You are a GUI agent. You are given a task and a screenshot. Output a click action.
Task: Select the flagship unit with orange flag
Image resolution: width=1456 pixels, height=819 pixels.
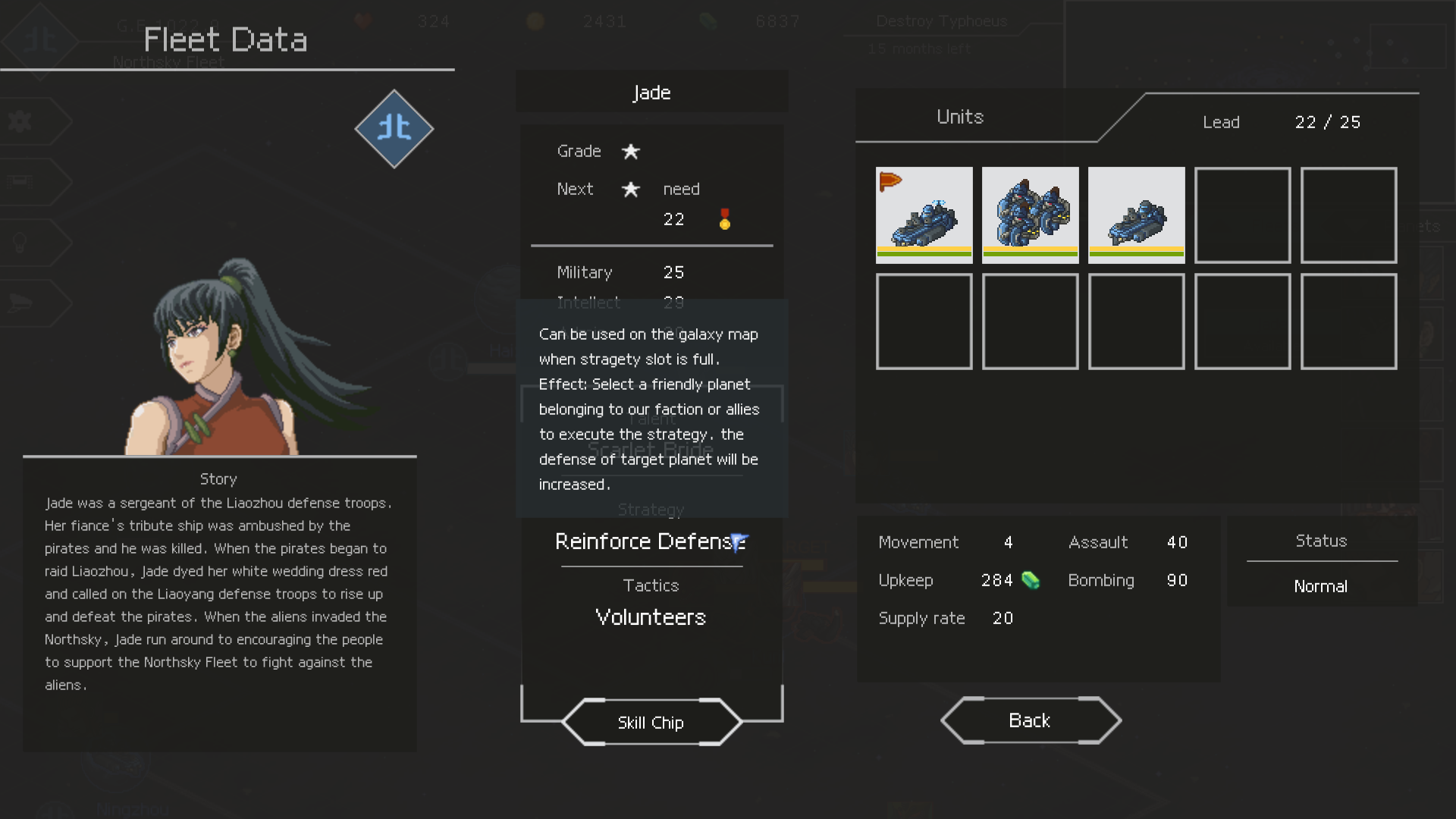[924, 215]
